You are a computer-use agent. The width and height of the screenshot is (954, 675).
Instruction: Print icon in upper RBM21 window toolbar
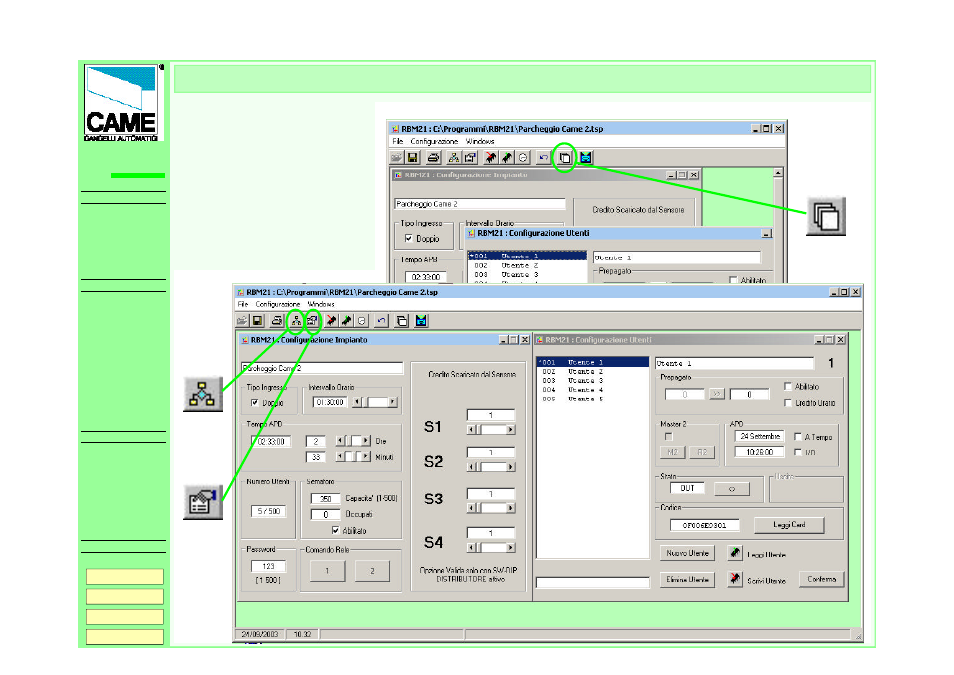point(433,158)
